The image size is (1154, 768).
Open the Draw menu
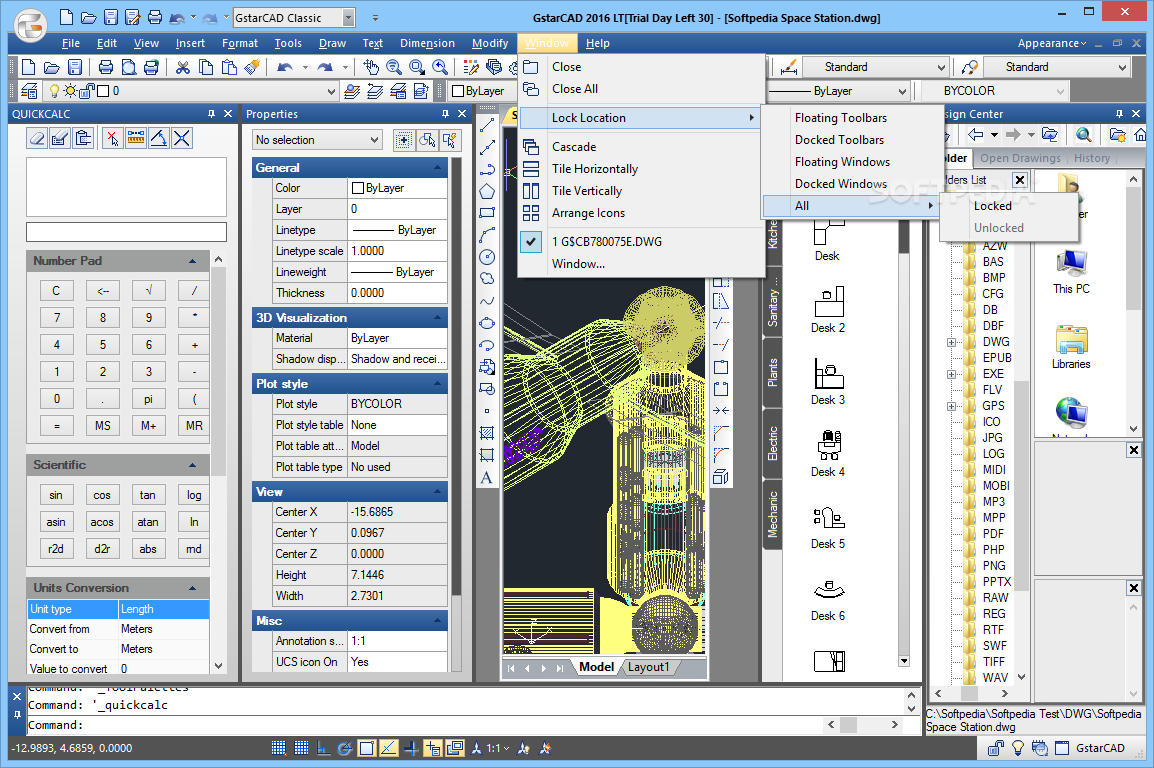pyautogui.click(x=332, y=43)
